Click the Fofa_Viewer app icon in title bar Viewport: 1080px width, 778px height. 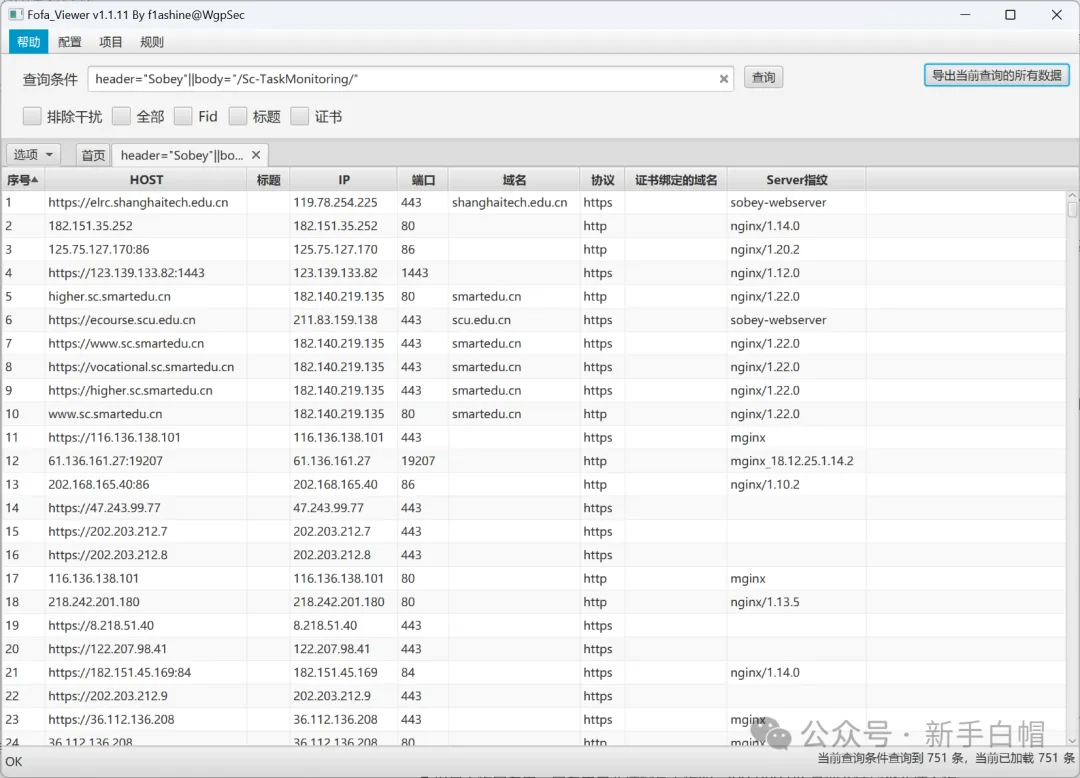(x=15, y=15)
